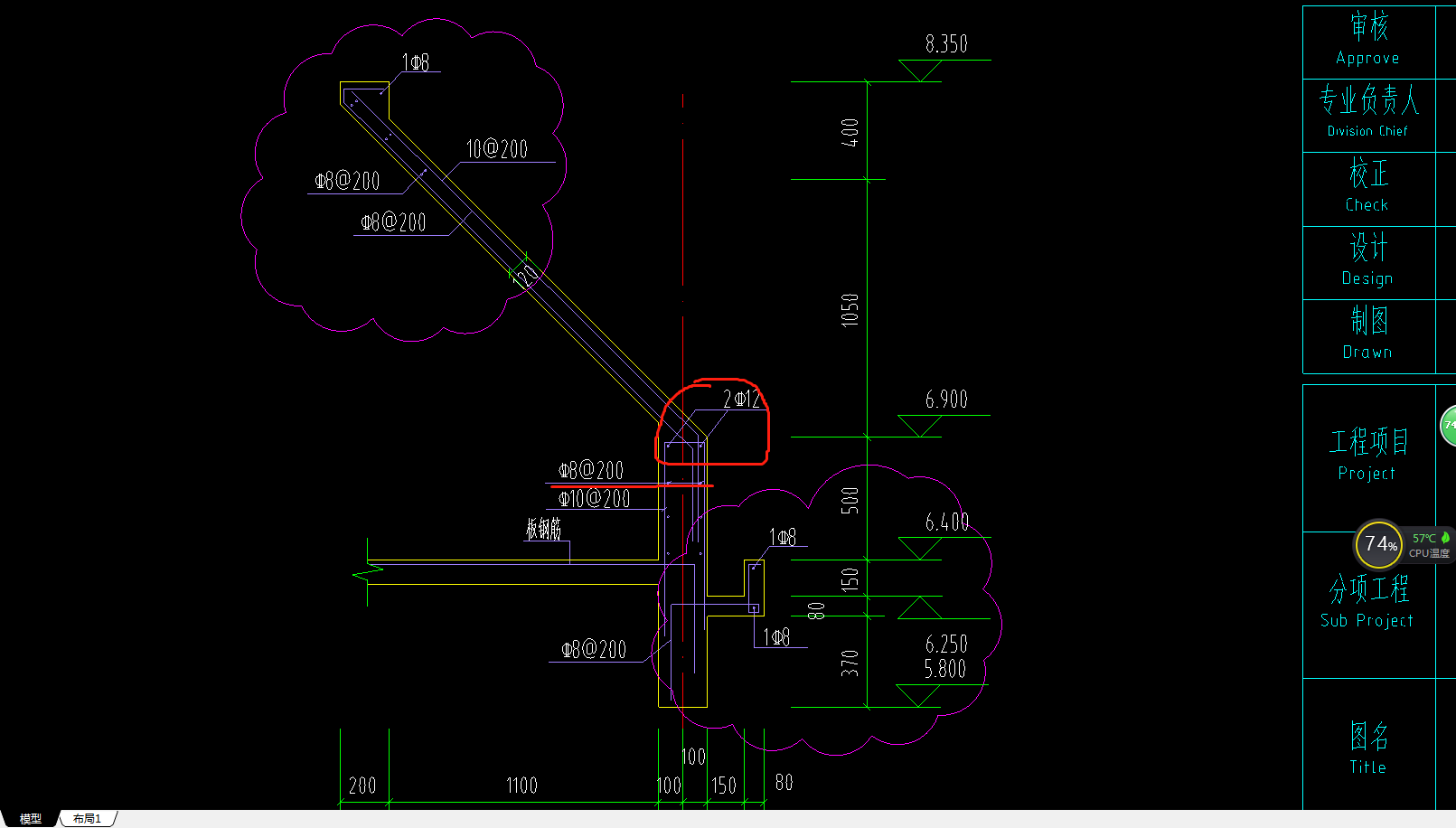
Task: Click the Φ10@200 rebar annotation
Action: coord(594,498)
